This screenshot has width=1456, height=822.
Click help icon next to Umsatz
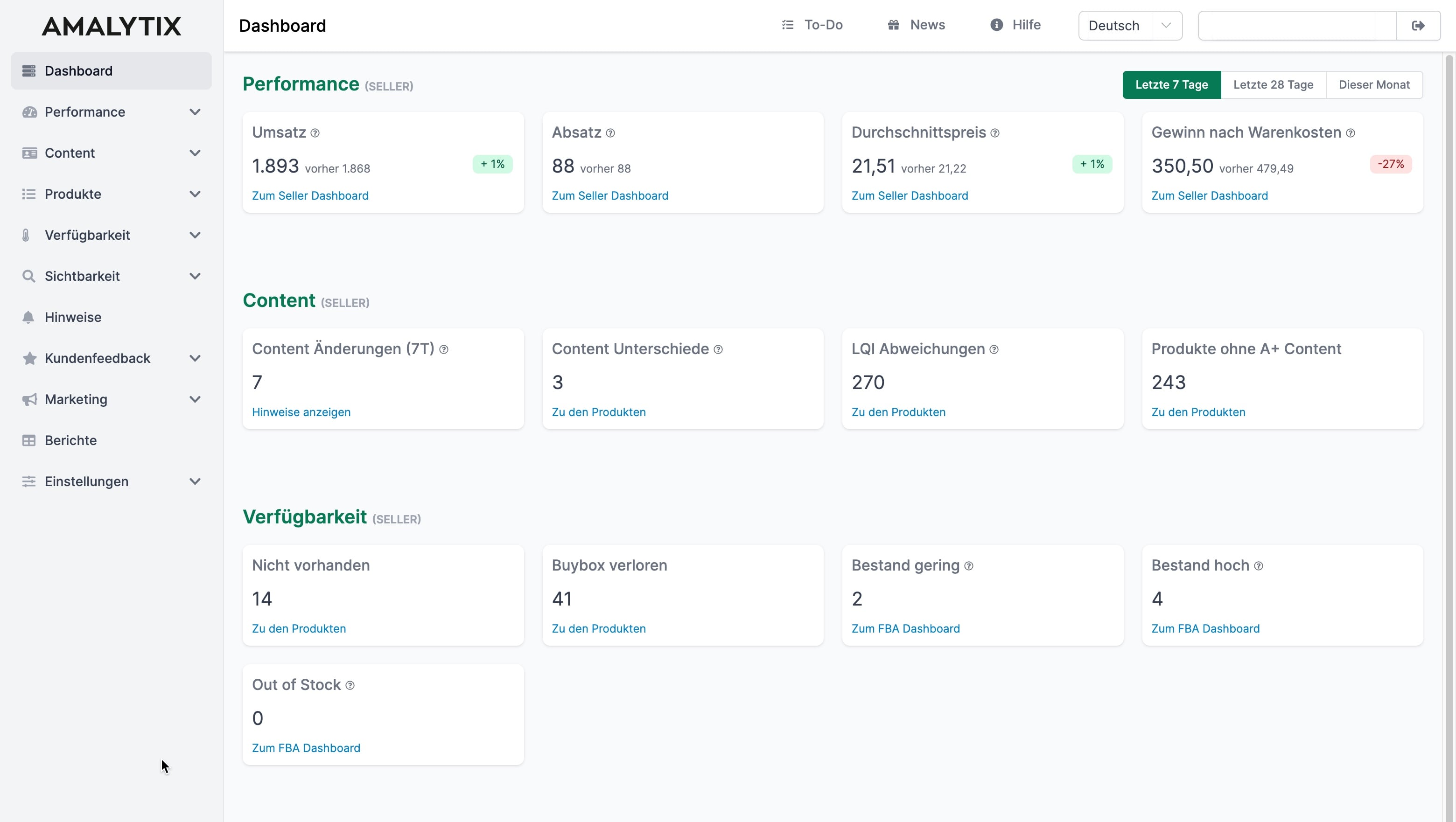tap(315, 133)
